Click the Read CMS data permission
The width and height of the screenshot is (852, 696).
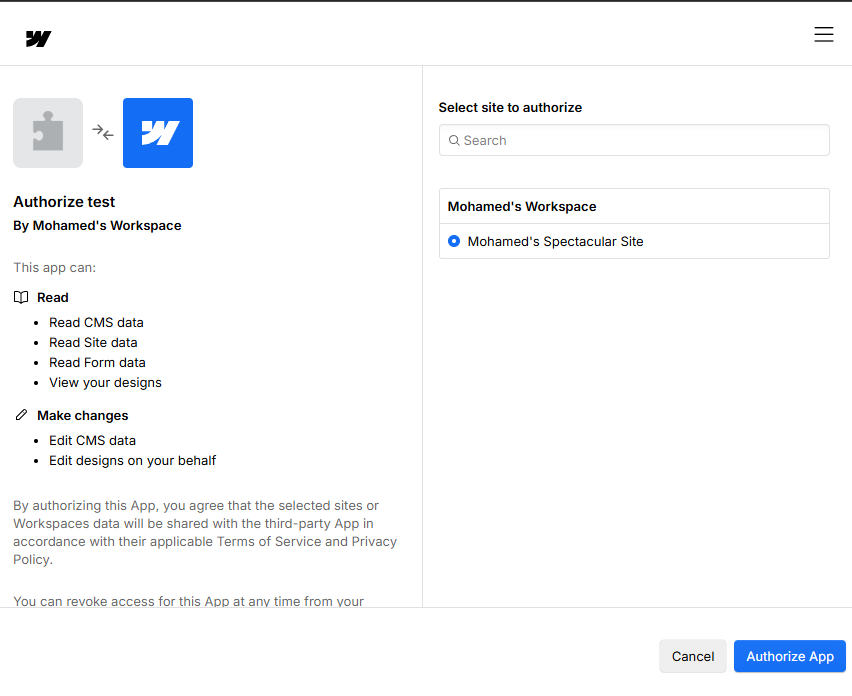click(96, 322)
